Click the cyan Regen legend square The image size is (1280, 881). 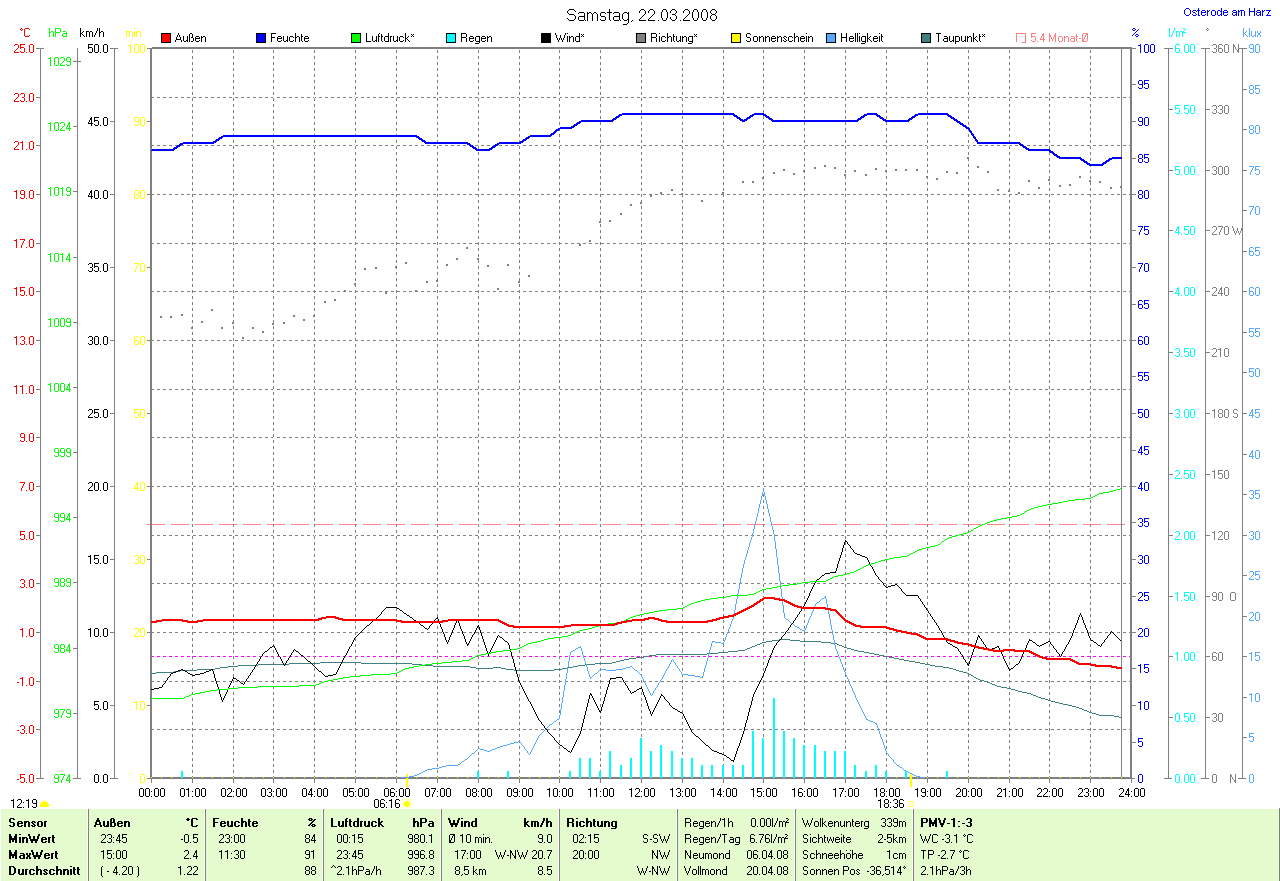coord(451,38)
